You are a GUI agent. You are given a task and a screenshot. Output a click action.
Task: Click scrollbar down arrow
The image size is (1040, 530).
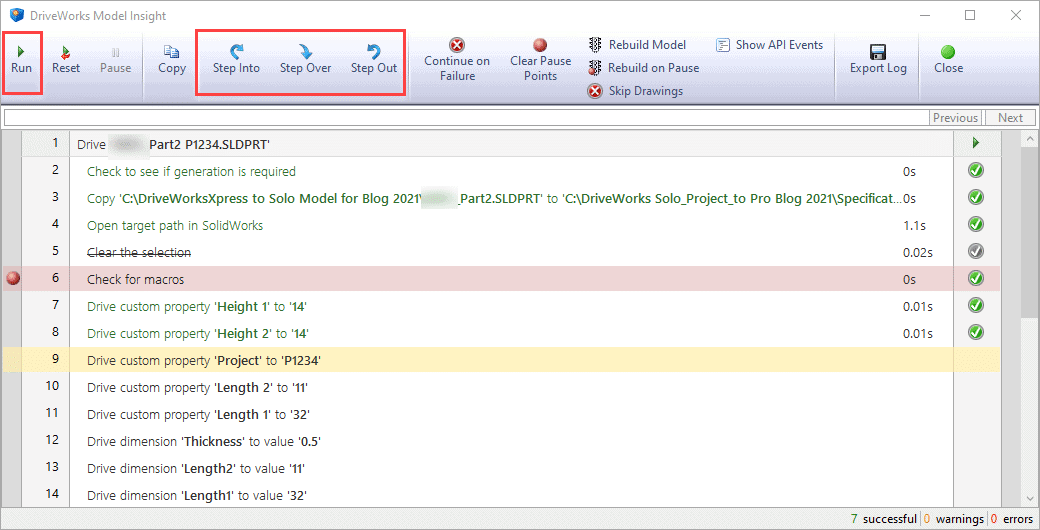[x=1029, y=499]
